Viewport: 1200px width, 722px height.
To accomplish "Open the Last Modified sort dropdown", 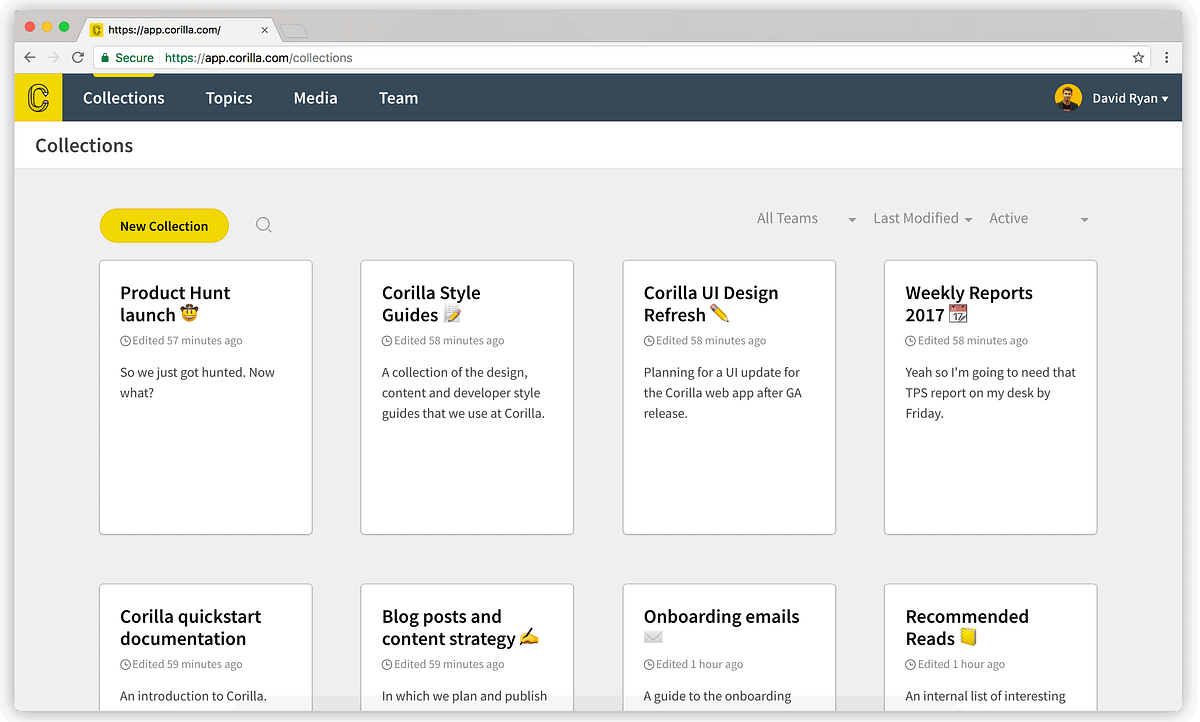I will point(922,218).
